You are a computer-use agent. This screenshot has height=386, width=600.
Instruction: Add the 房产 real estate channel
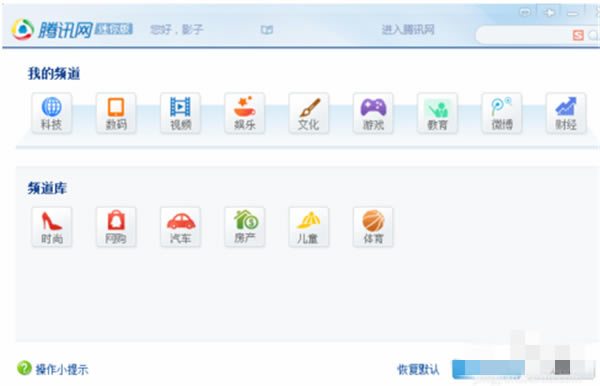[x=244, y=227]
